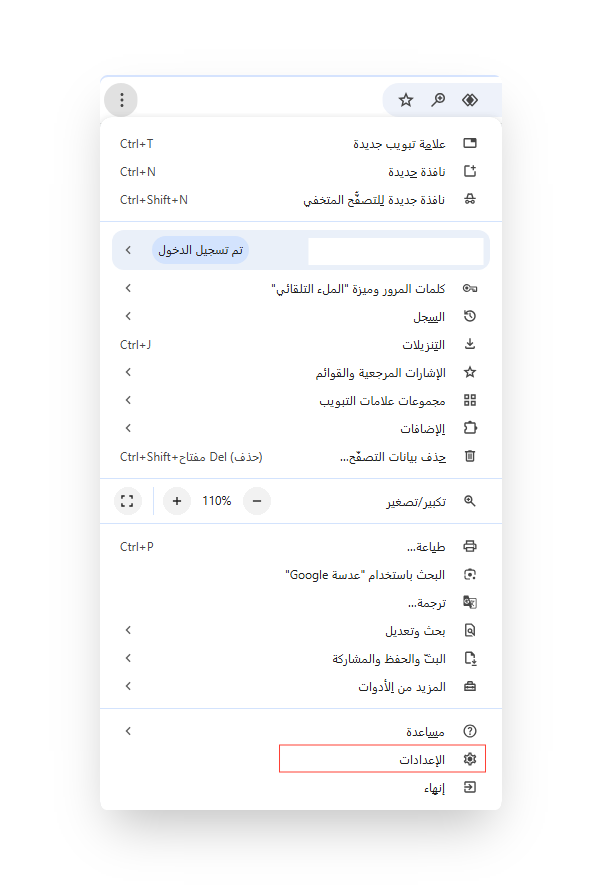Viewport: 602px width, 885px height.
Task: Click the three-dot Chrome menu button
Action: pyautogui.click(x=121, y=100)
